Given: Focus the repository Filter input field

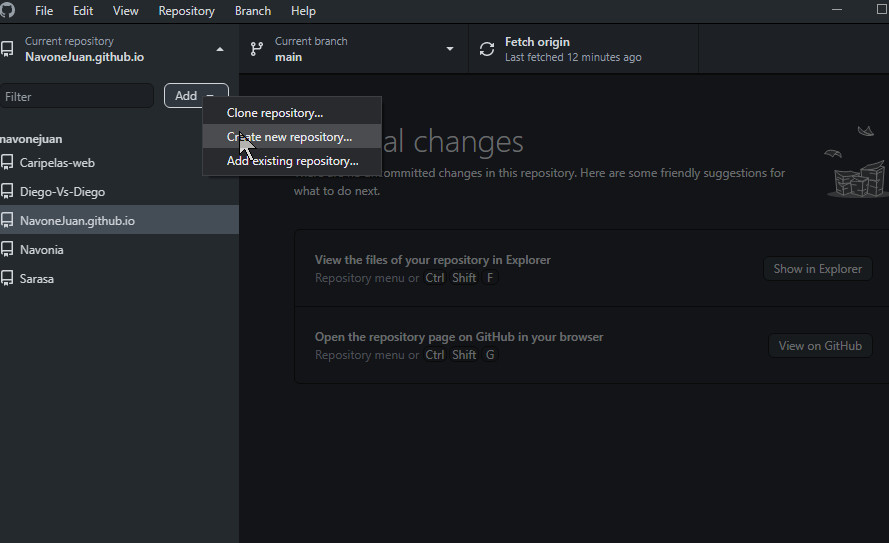Looking at the screenshot, I should click(77, 96).
